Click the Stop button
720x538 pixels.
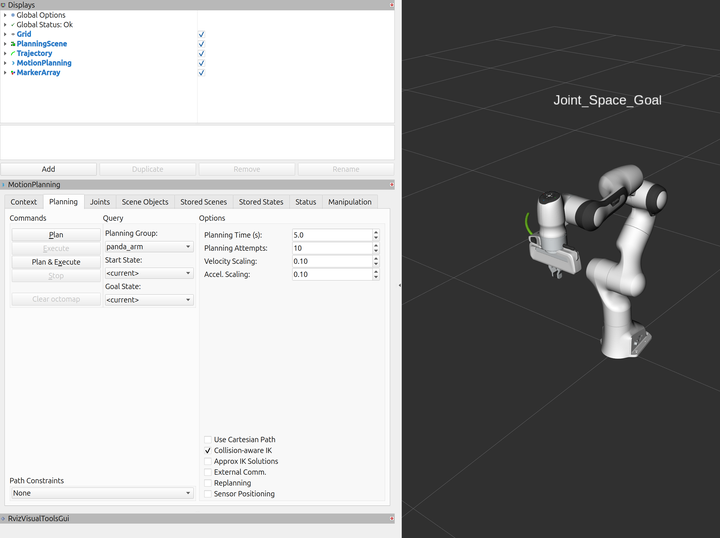pos(56,276)
